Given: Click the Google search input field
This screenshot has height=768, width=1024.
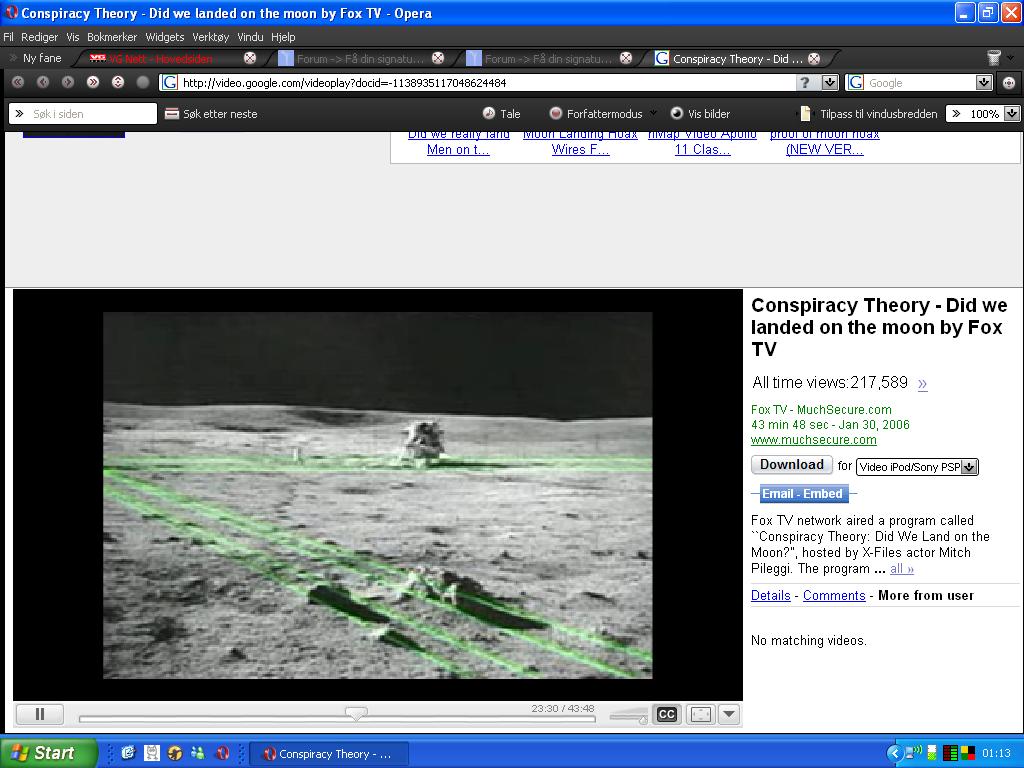Looking at the screenshot, I should [x=921, y=82].
